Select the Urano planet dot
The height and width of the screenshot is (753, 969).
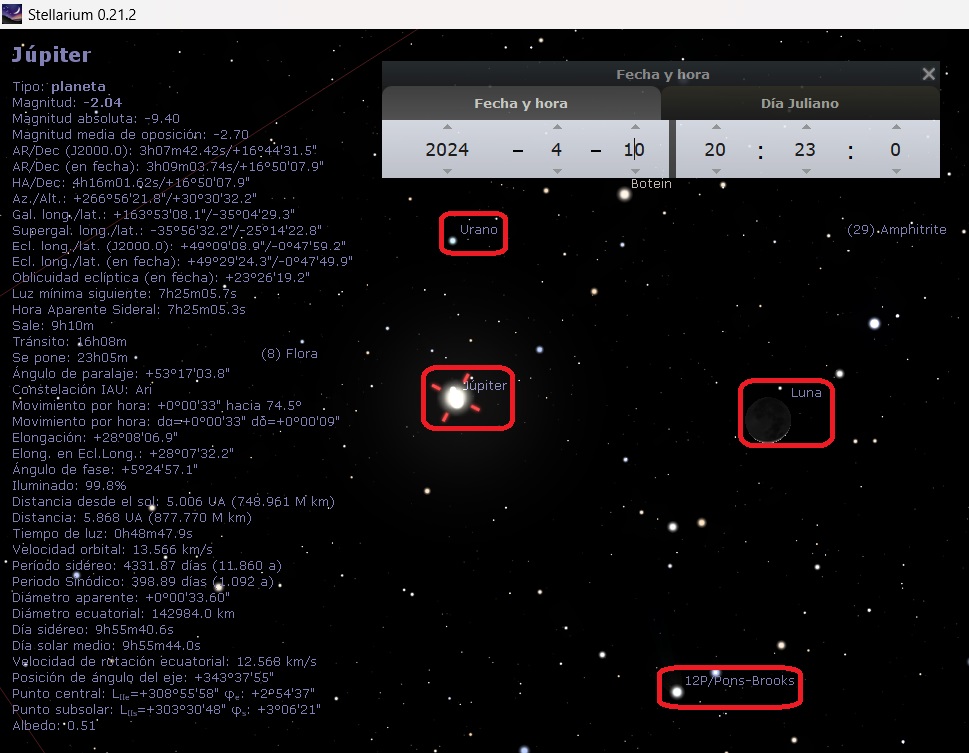coord(453,240)
